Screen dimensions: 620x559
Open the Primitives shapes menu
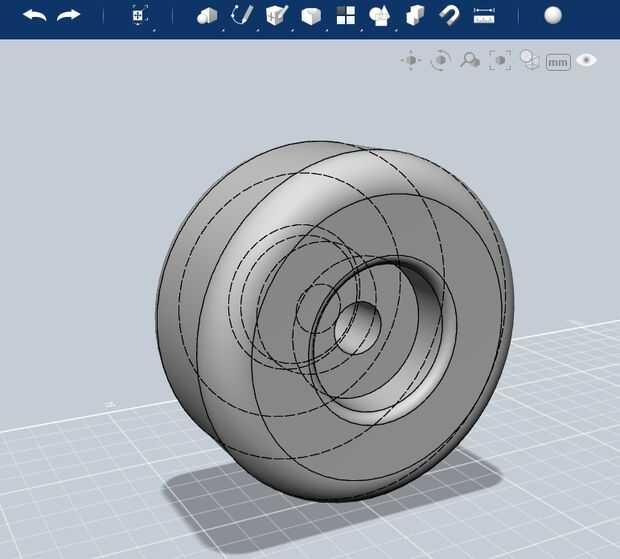point(207,16)
